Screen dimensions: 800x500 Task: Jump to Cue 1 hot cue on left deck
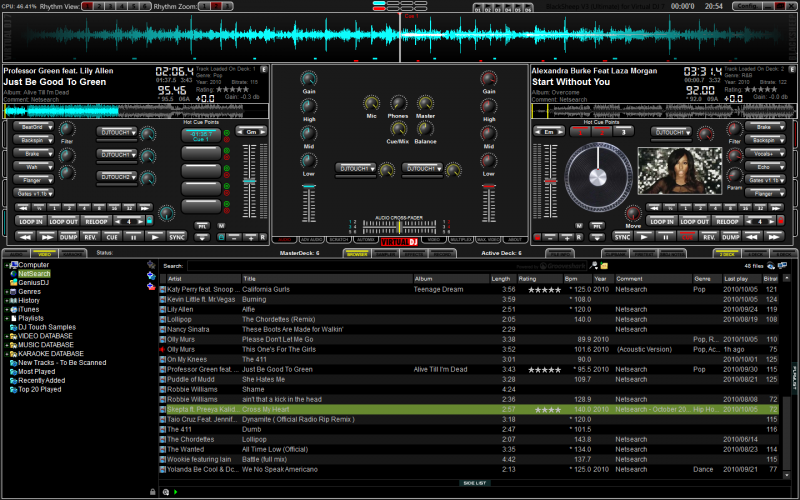[201, 135]
